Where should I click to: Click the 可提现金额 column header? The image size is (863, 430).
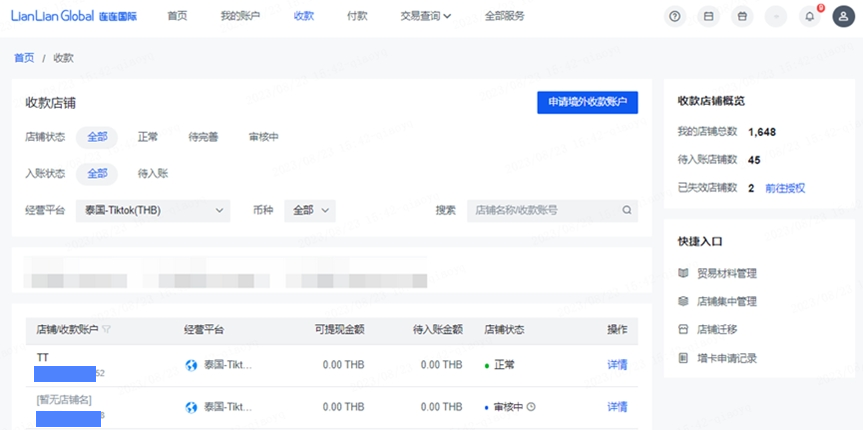340,330
